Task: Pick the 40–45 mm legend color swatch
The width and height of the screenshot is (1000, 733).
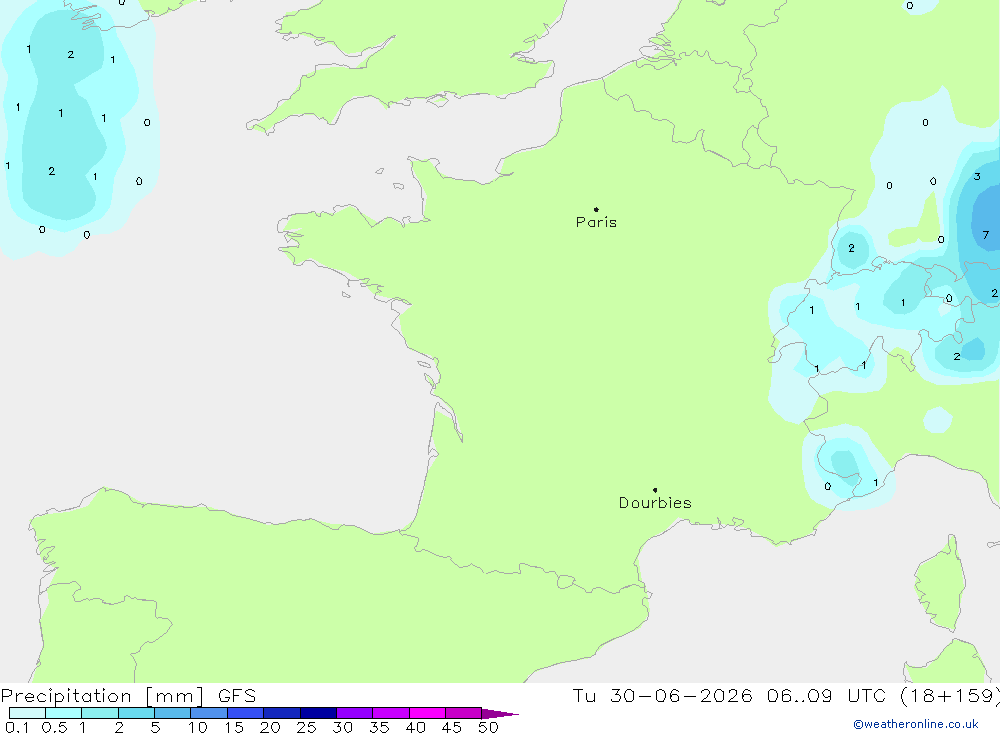Action: (427, 713)
